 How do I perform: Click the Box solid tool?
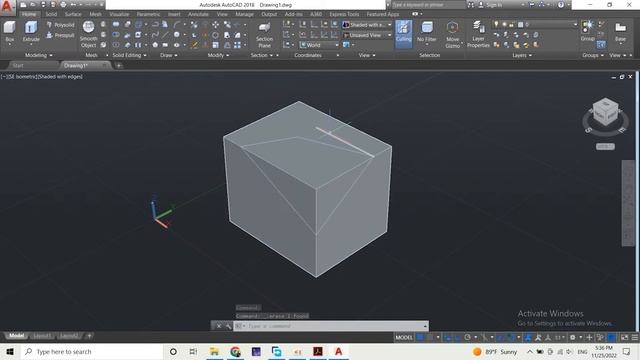[10, 31]
